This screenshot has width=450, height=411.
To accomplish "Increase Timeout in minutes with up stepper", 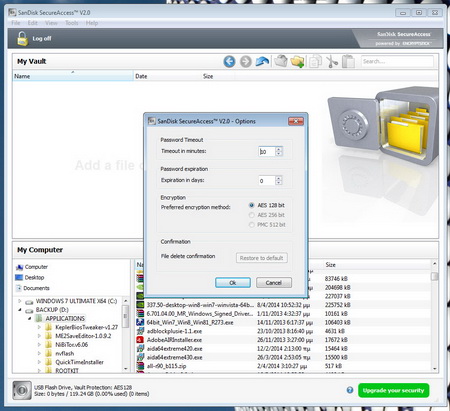I will click(x=279, y=149).
